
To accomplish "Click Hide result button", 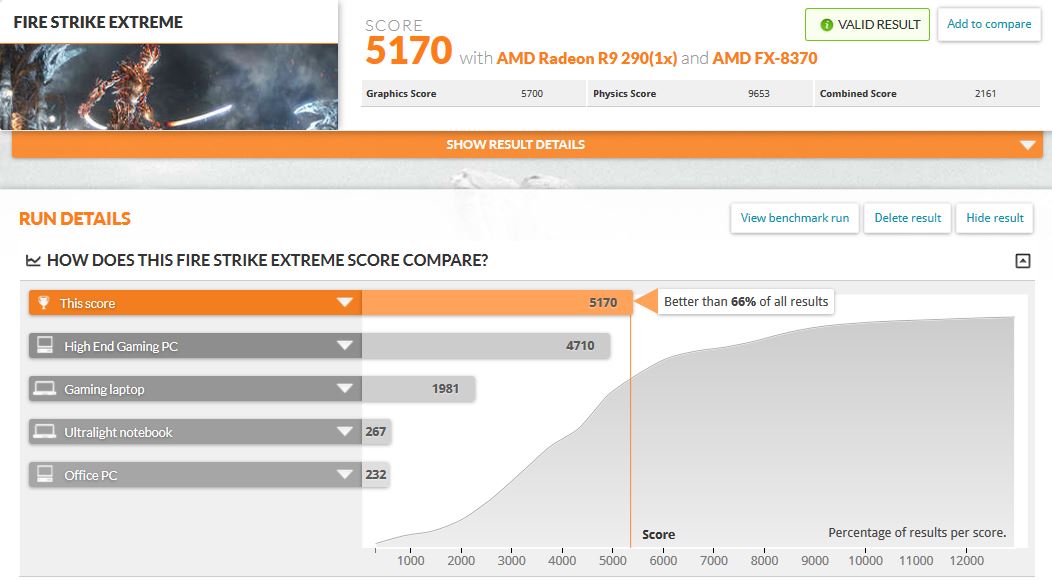I will 994,218.
